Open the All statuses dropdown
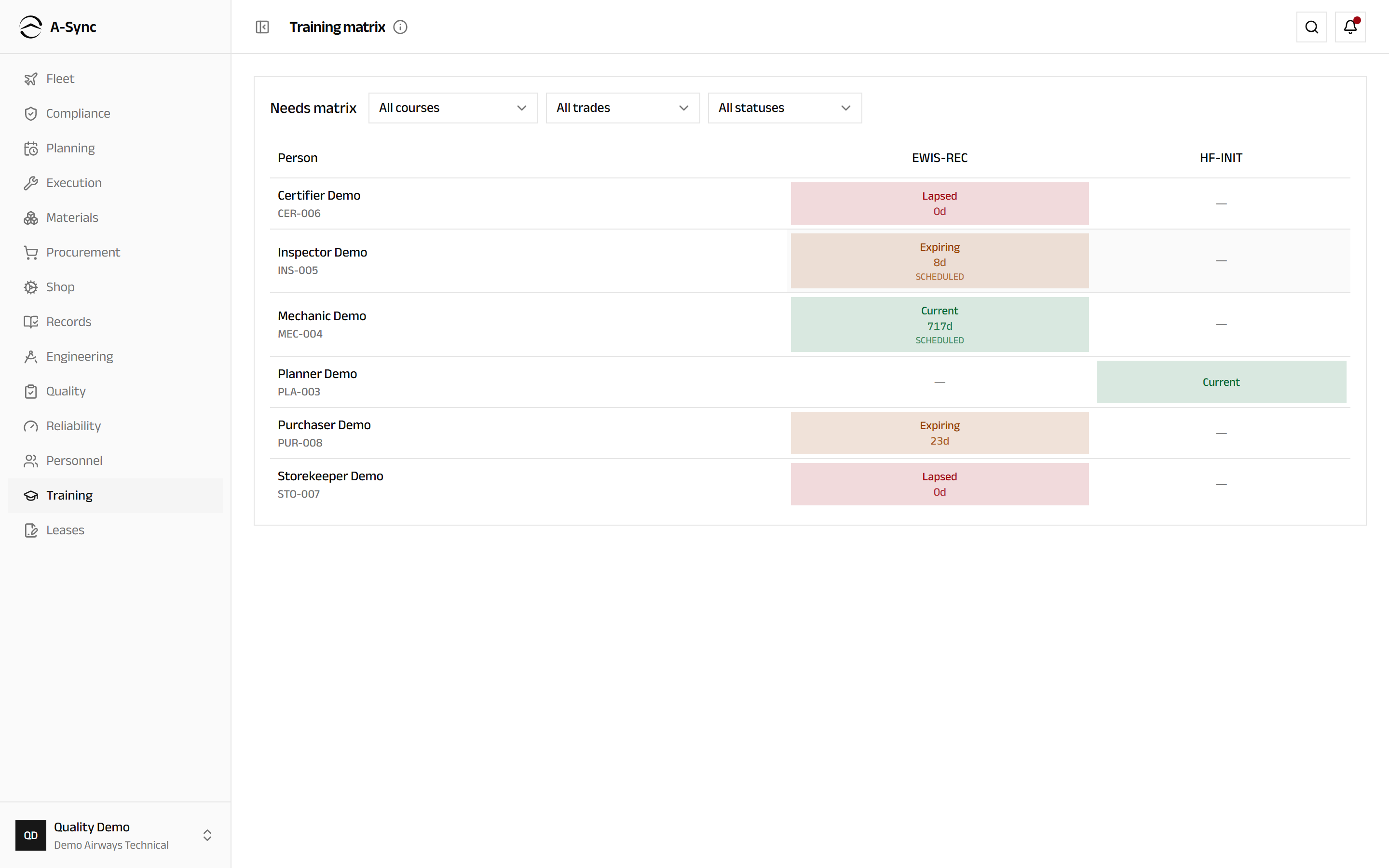1389x868 pixels. pyautogui.click(x=785, y=108)
